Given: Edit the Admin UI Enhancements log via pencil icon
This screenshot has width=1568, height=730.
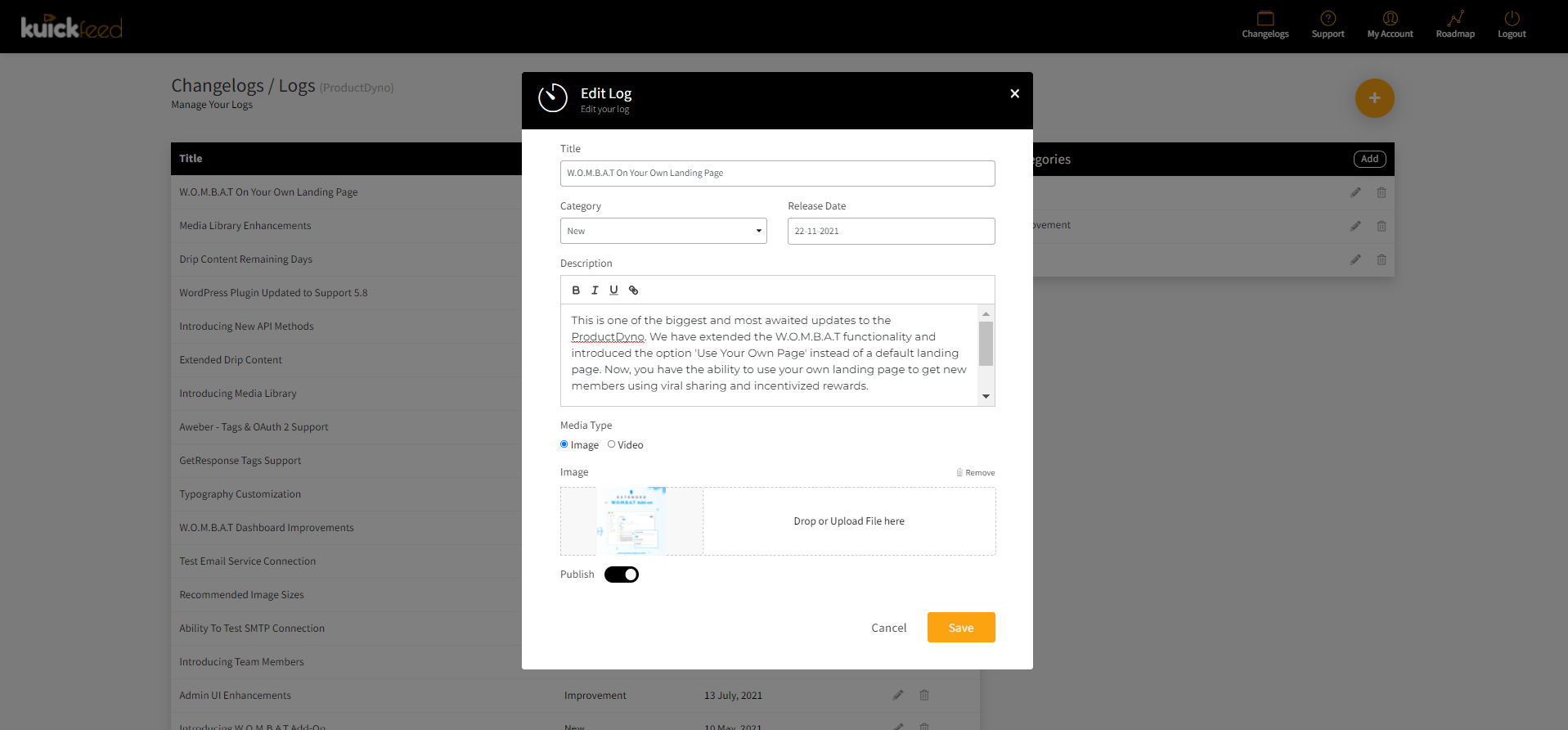Looking at the screenshot, I should point(897,695).
